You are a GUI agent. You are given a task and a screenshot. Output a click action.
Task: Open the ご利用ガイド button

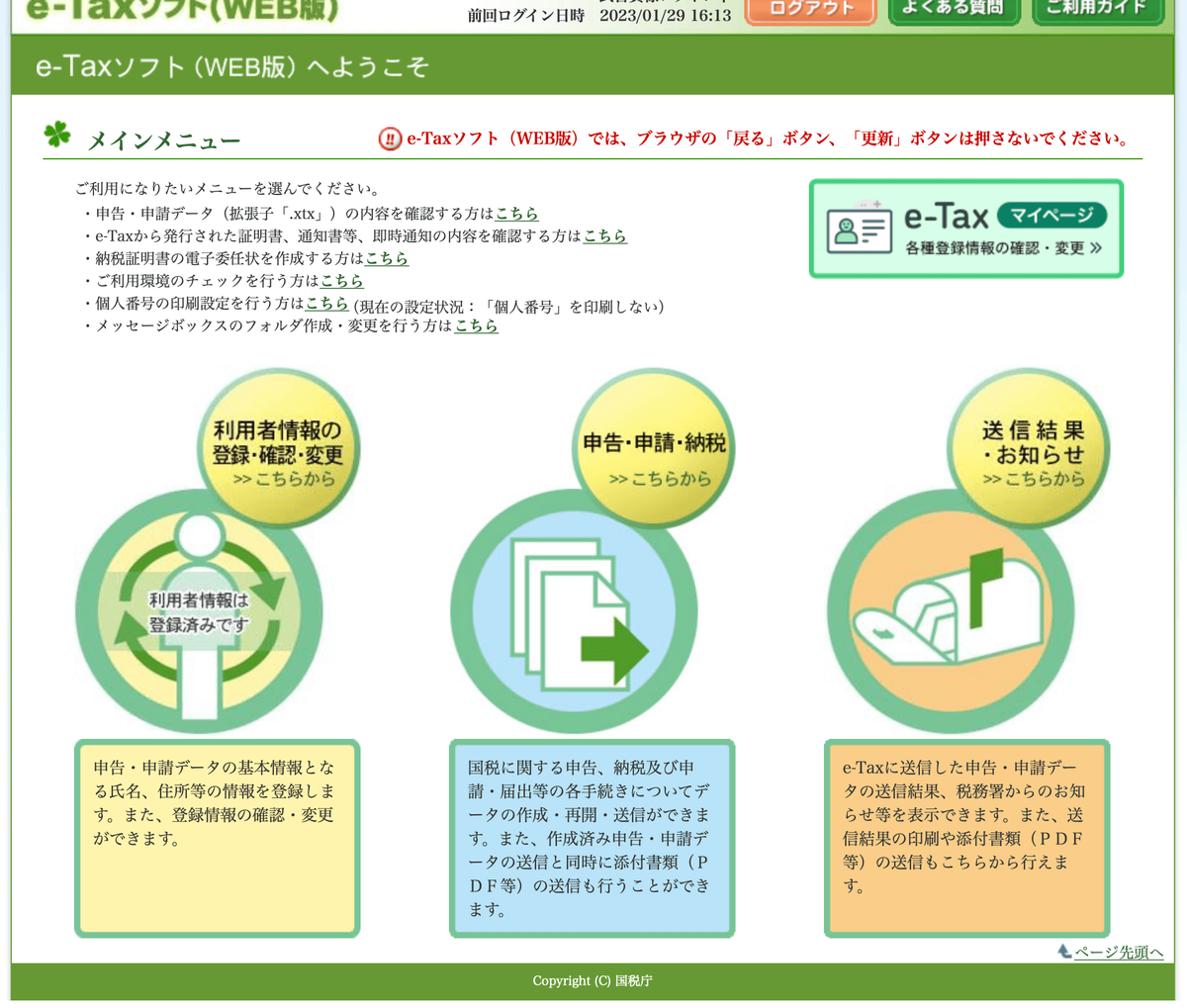[1097, 11]
